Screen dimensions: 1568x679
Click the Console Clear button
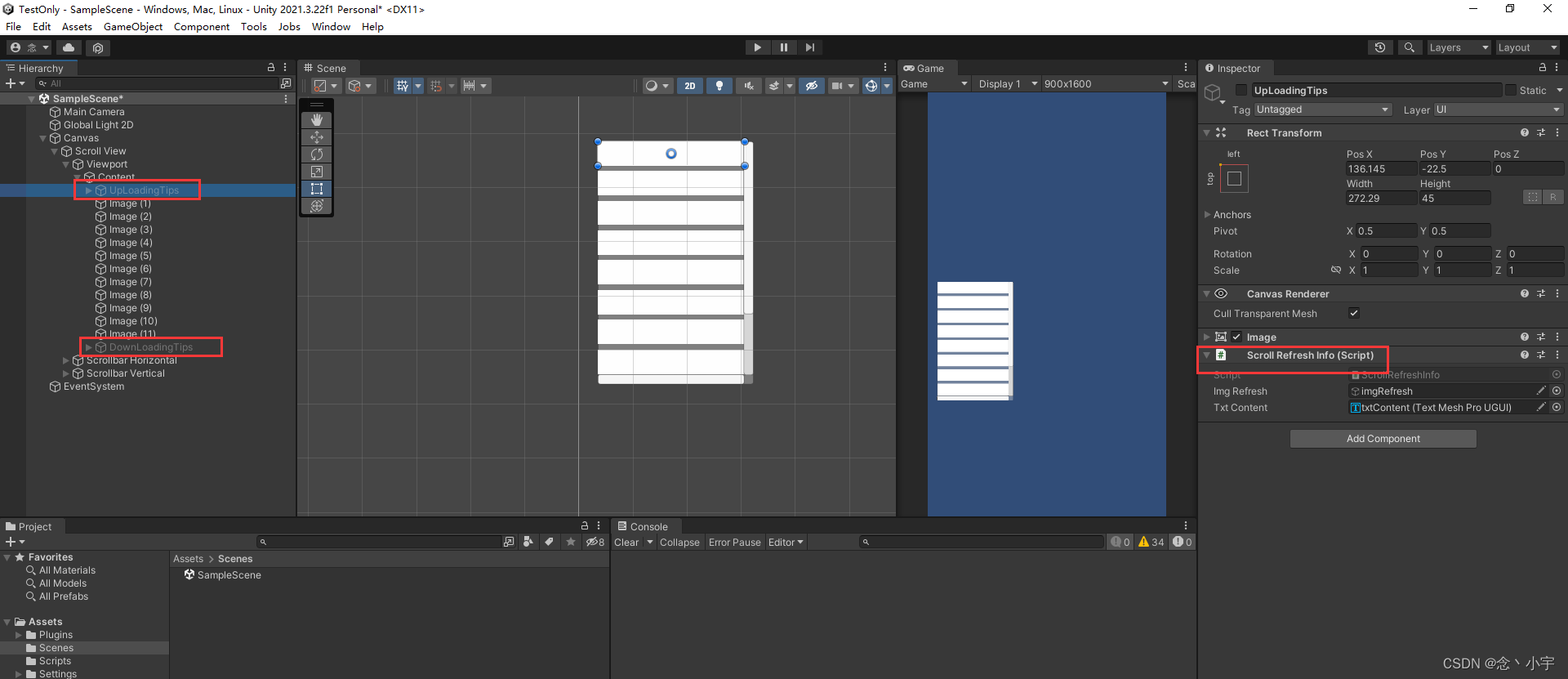tap(626, 542)
